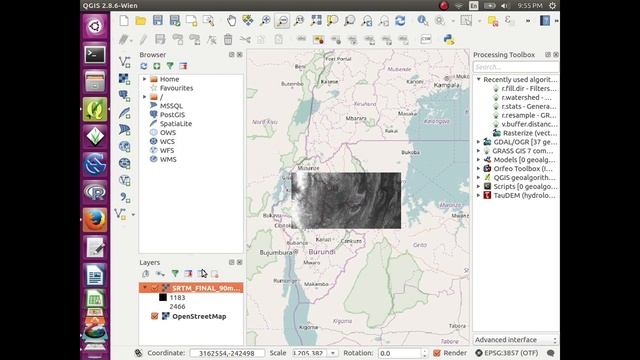Collapse Recently used algorithms group

[x=479, y=80]
